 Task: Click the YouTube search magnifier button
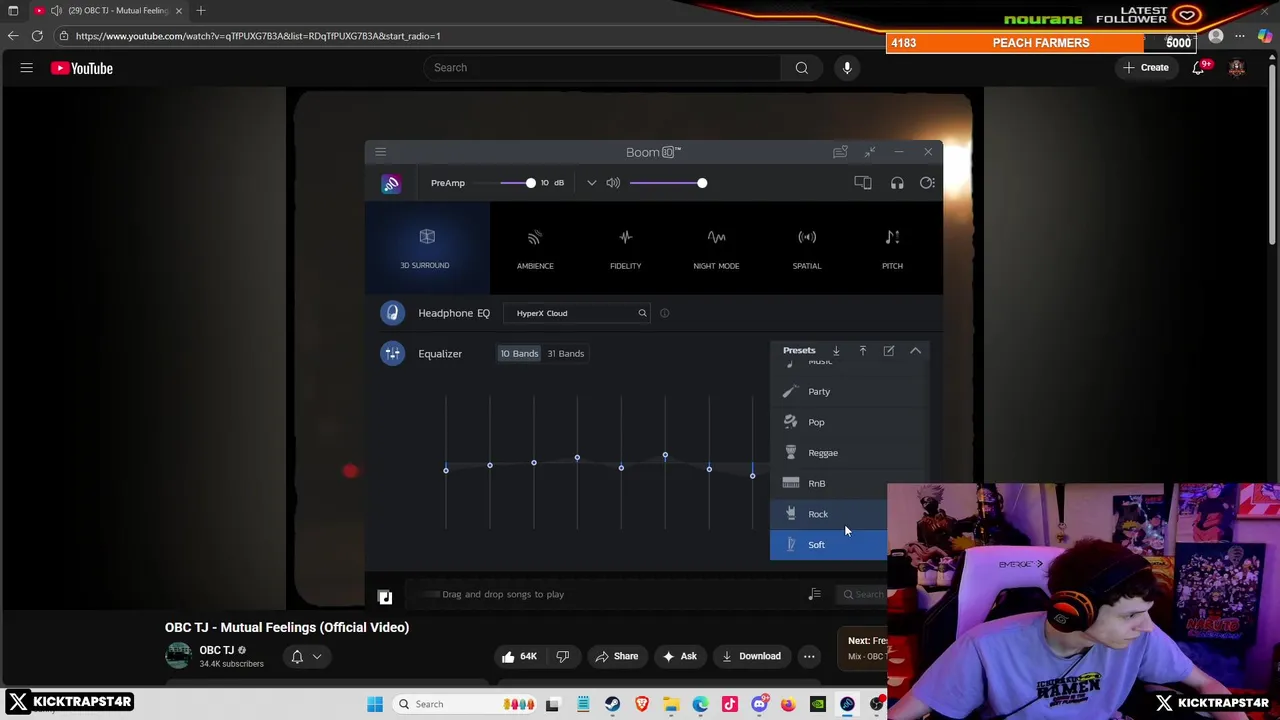802,68
